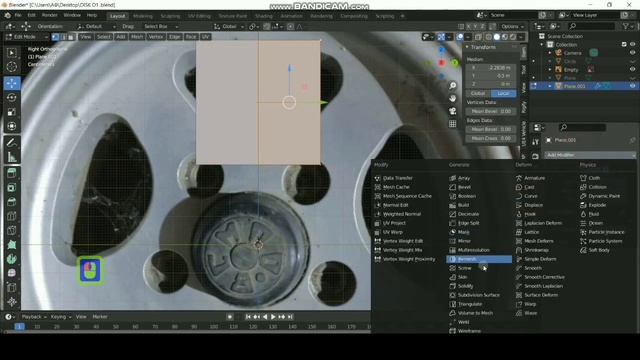Select the Measure tool
This screenshot has height=360, width=640.
coord(12,157)
